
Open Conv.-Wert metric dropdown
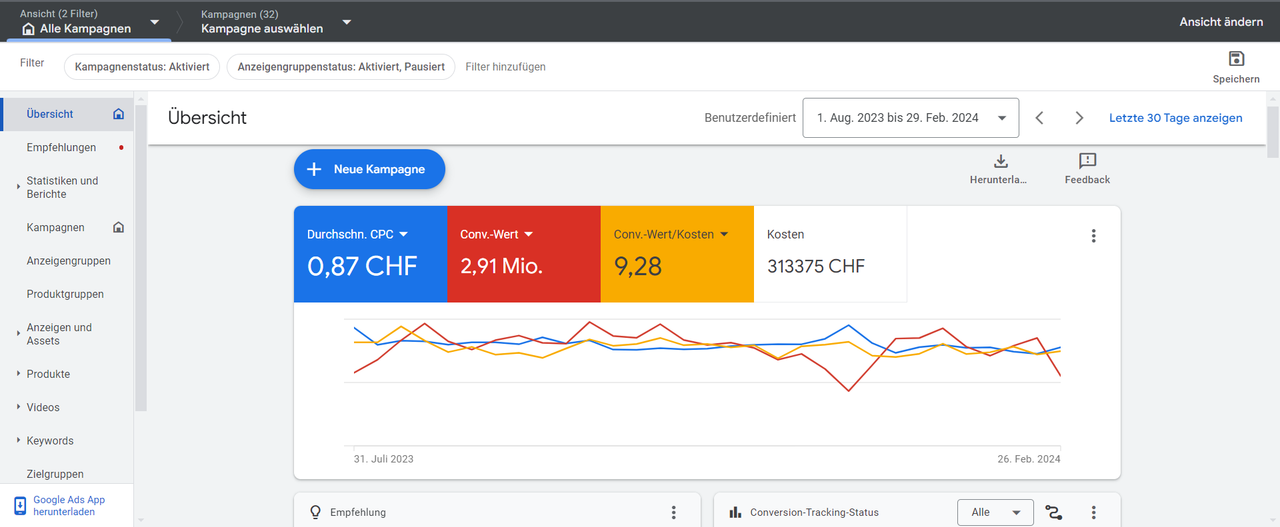click(529, 234)
